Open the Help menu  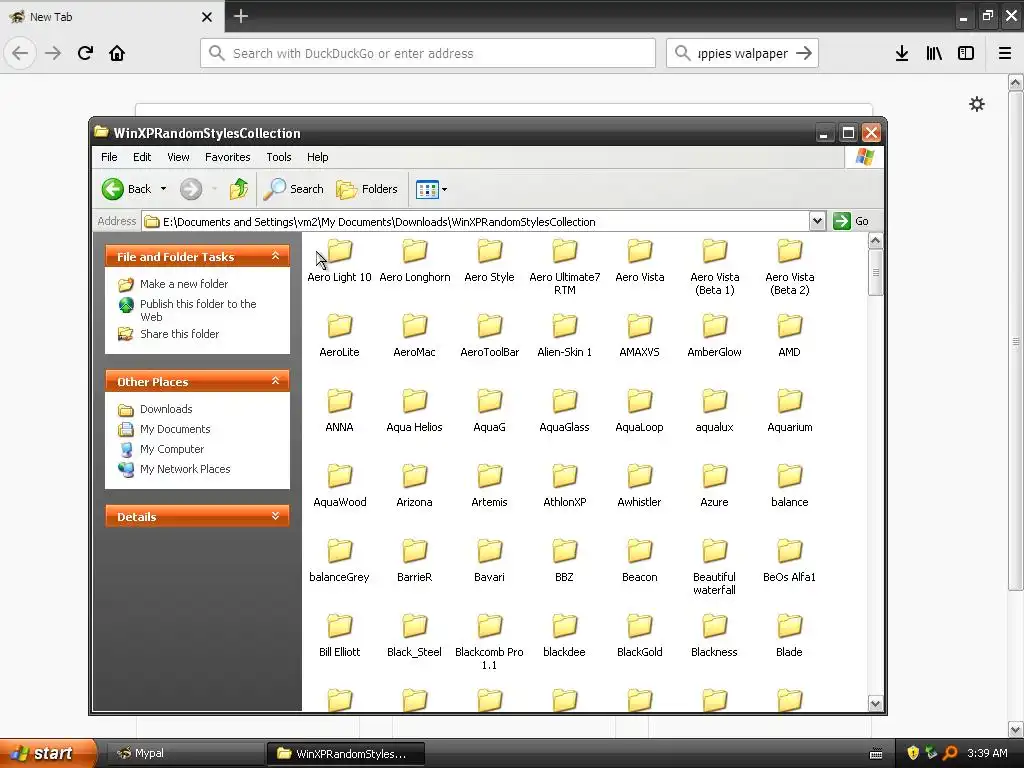click(x=317, y=157)
